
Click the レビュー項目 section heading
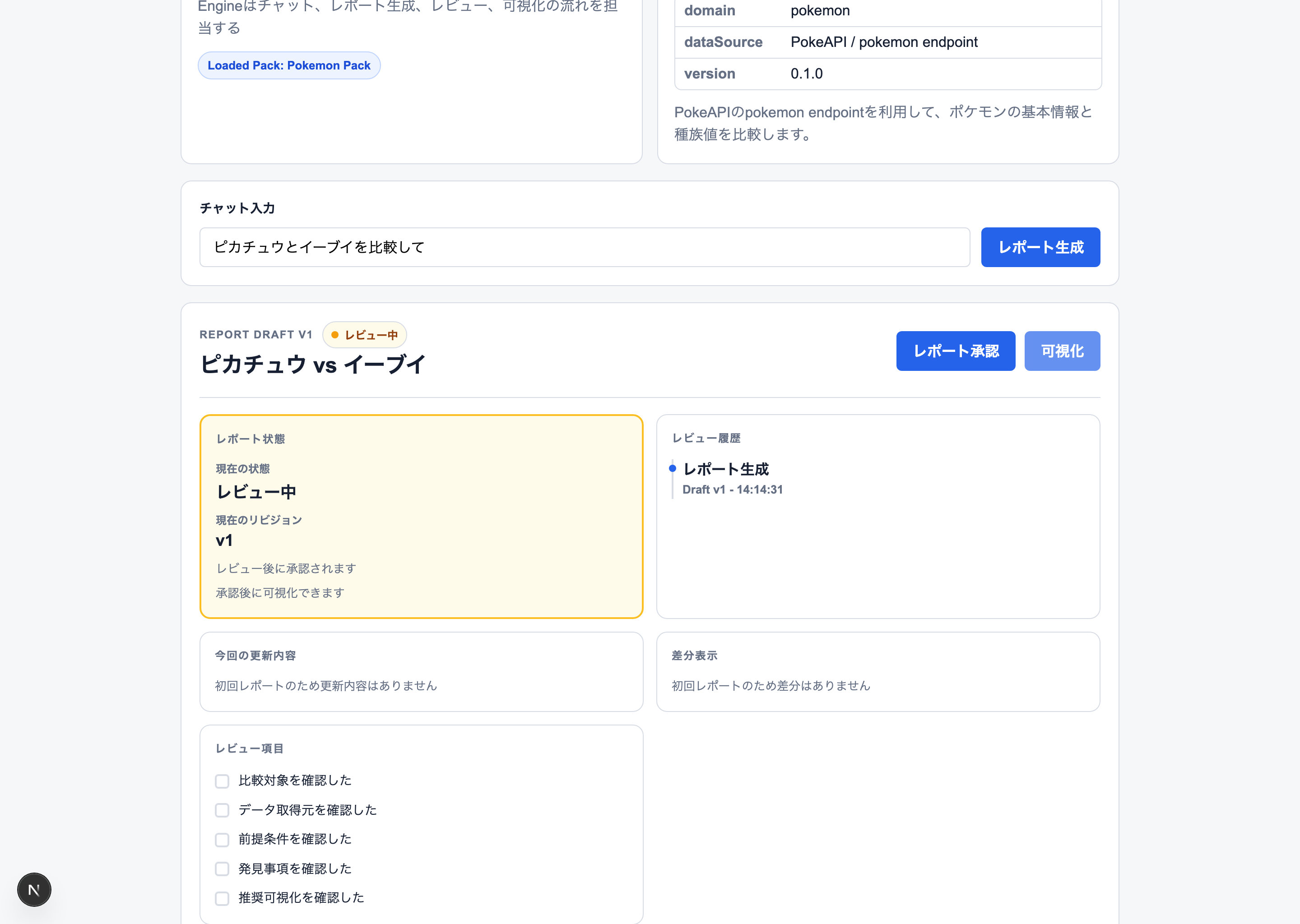tap(249, 749)
